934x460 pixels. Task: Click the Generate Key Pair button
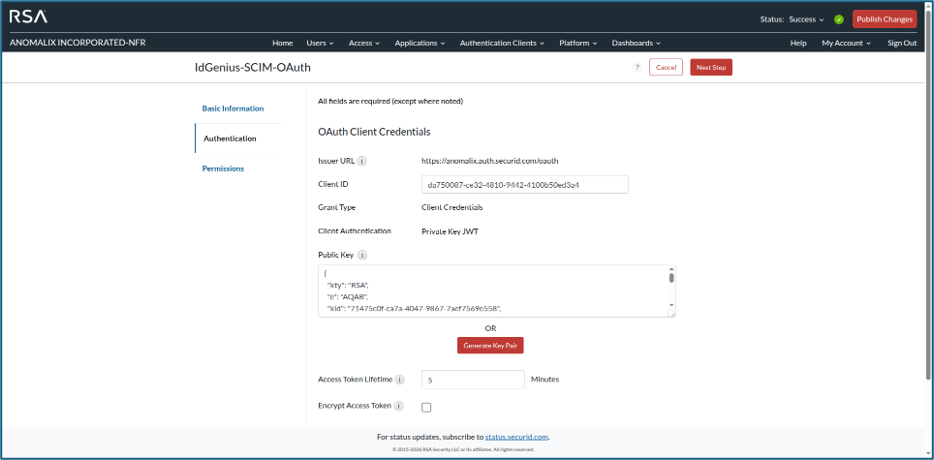[x=490, y=346]
